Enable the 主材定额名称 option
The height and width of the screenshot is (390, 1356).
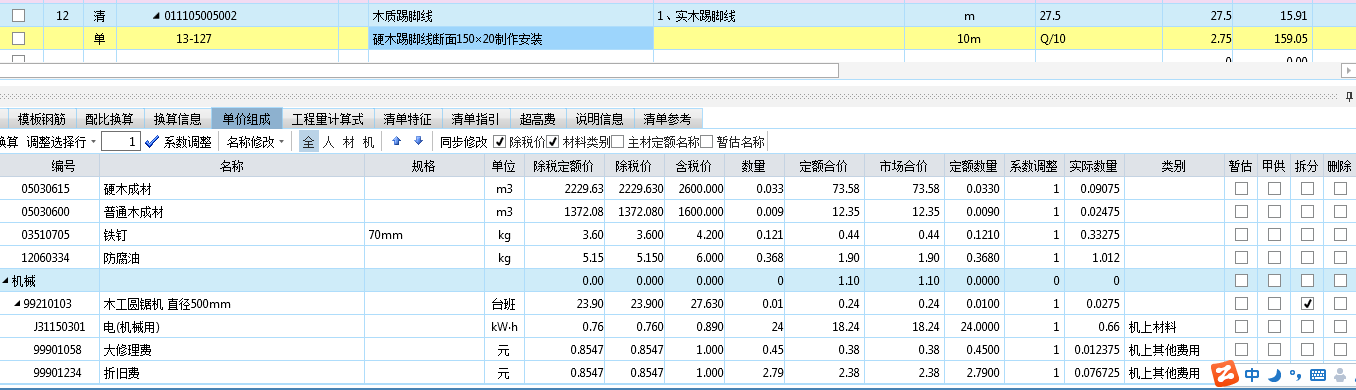pos(618,142)
